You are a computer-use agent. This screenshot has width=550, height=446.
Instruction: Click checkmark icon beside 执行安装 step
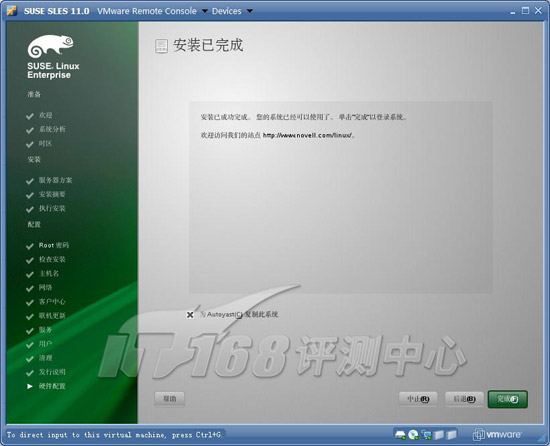[30, 209]
